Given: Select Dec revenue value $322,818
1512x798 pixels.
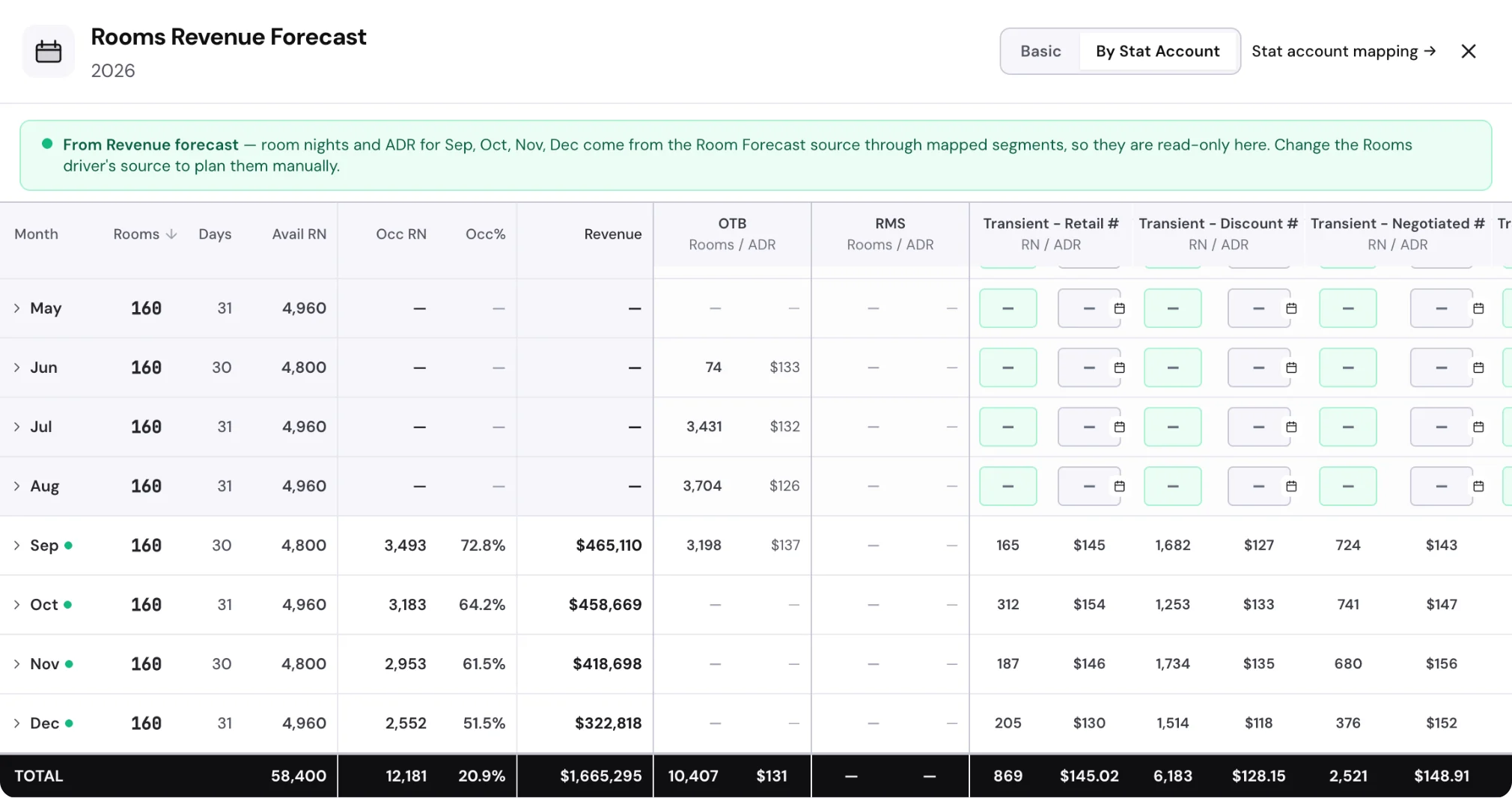Looking at the screenshot, I should [x=608, y=723].
